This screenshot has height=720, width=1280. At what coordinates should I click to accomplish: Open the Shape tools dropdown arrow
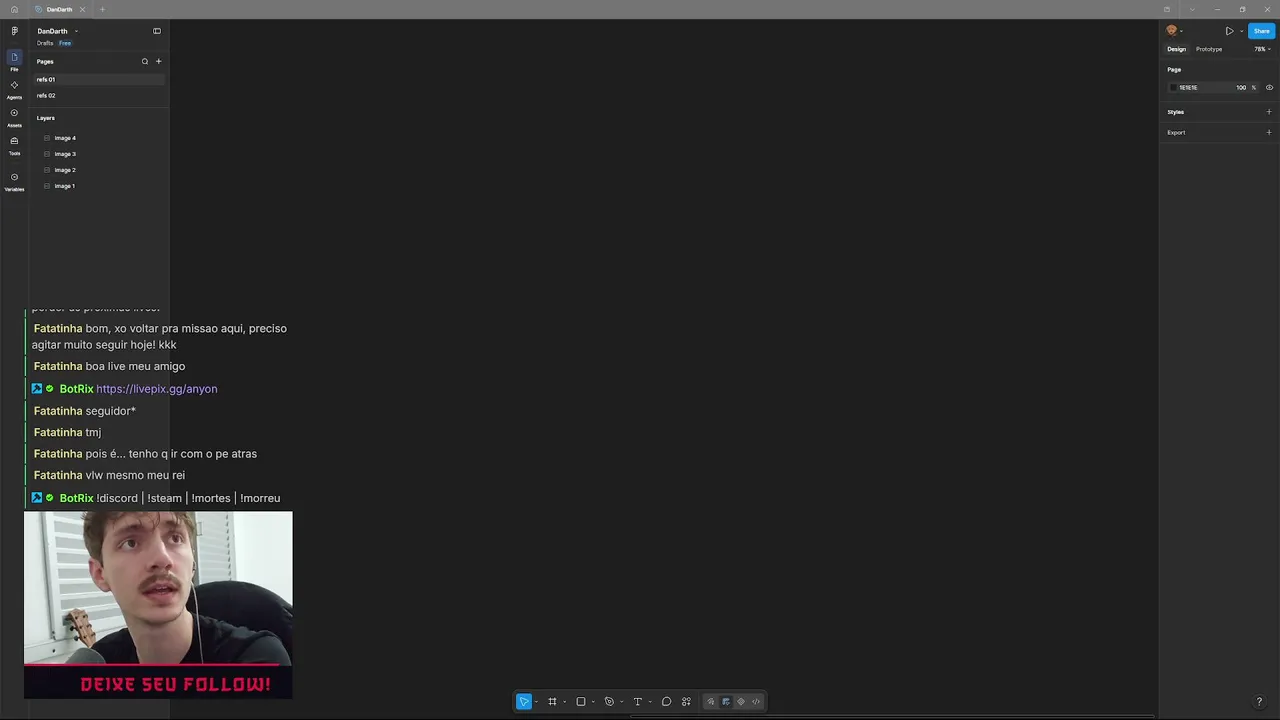click(x=593, y=702)
